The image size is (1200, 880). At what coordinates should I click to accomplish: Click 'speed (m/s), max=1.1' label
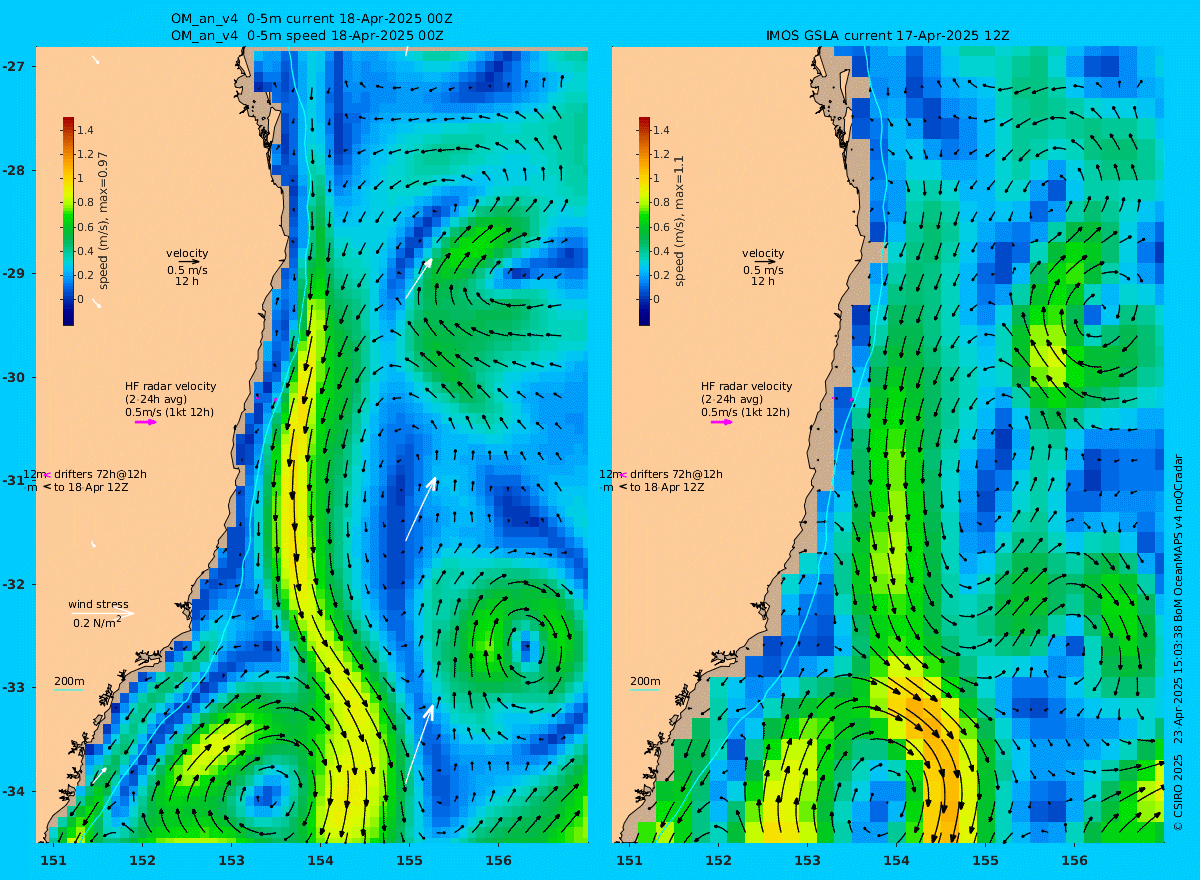[x=679, y=221]
